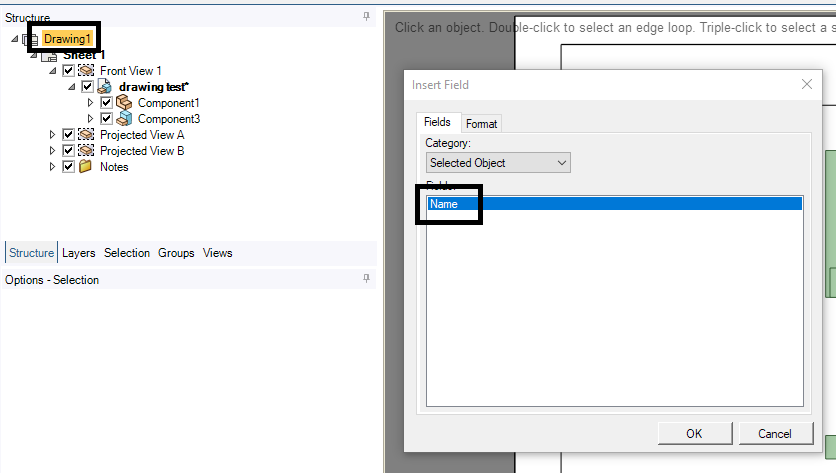Click the Projected View A icon
This screenshot has height=473, width=836.
click(86, 134)
